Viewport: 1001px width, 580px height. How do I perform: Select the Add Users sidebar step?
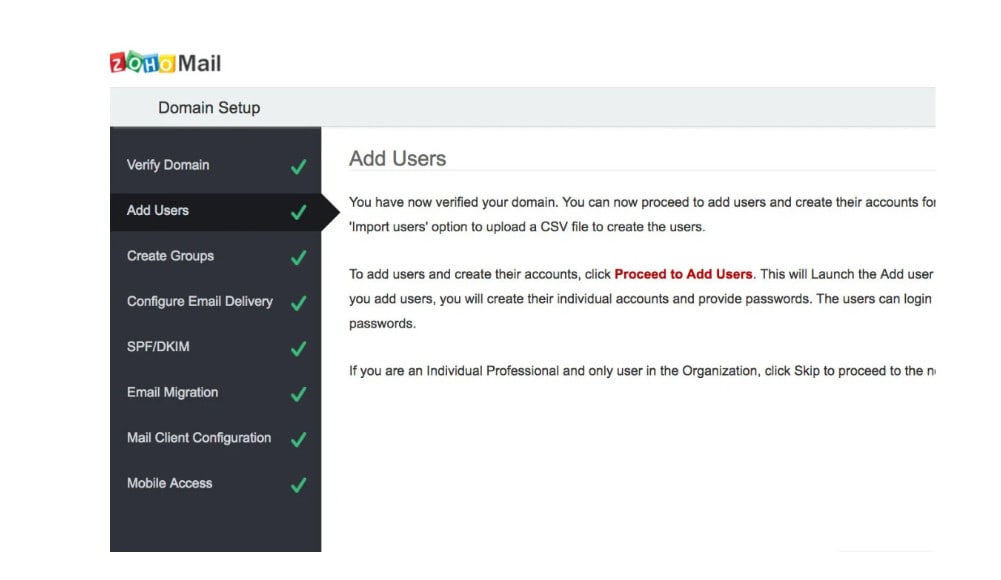[x=156, y=210]
